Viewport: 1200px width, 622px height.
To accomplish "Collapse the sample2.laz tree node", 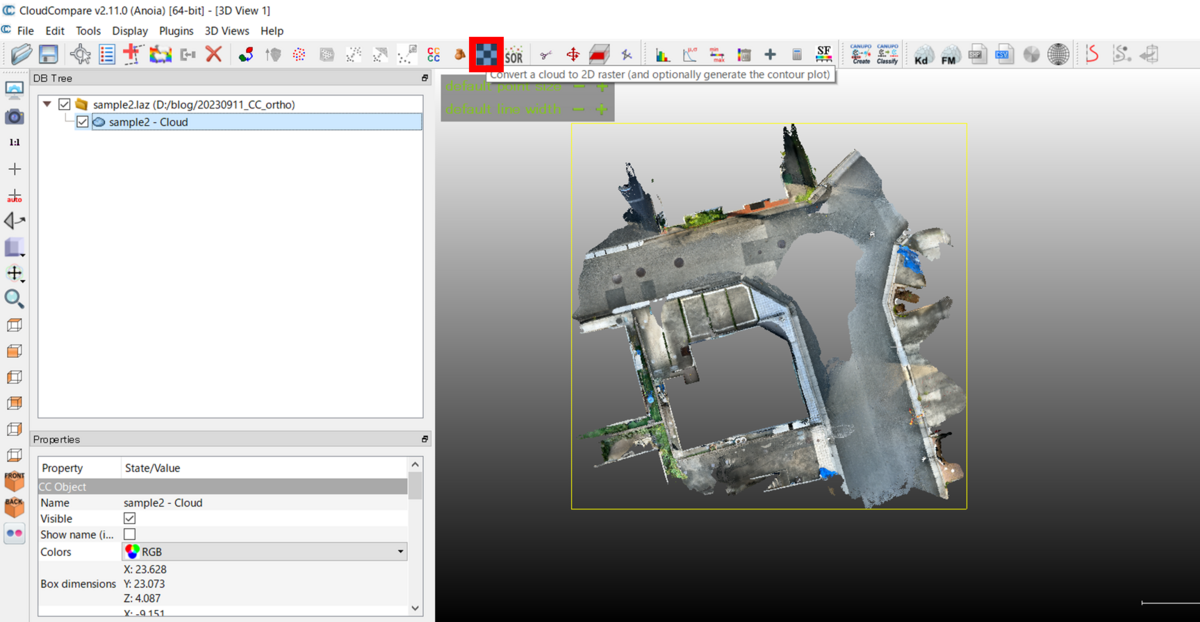I will click(47, 104).
